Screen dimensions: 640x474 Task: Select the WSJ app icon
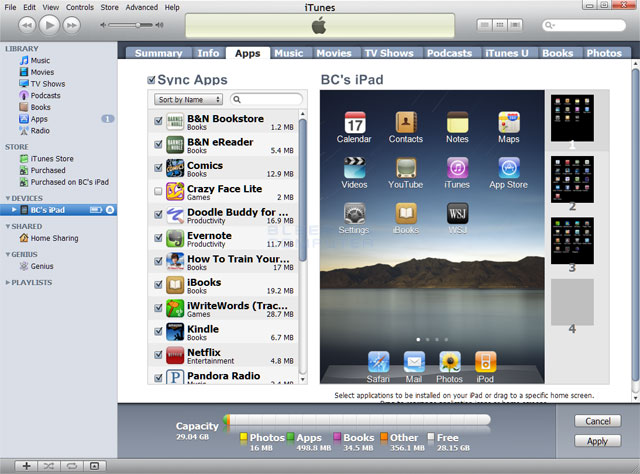point(457,213)
